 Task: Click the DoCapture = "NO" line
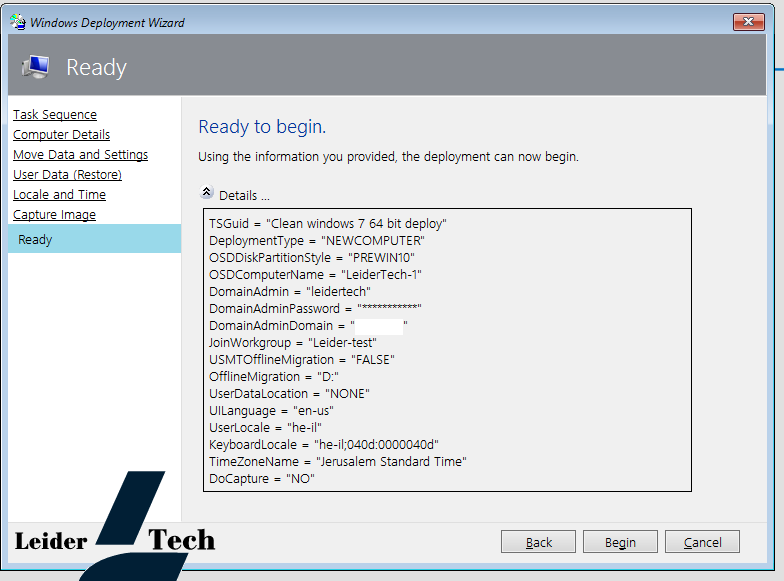(x=262, y=478)
